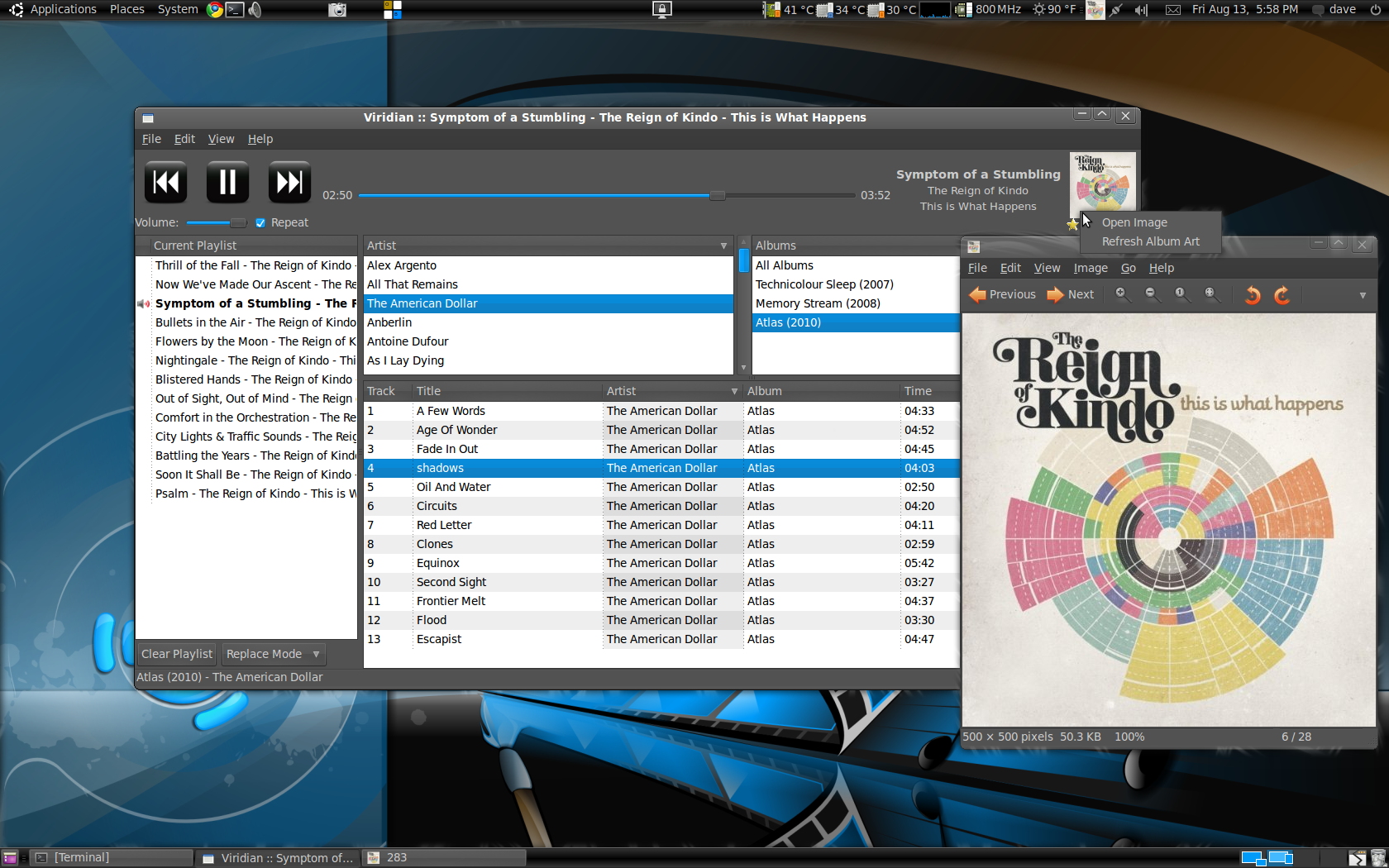Select playlist entry Bullets in the Air
1389x868 pixels.
246,322
